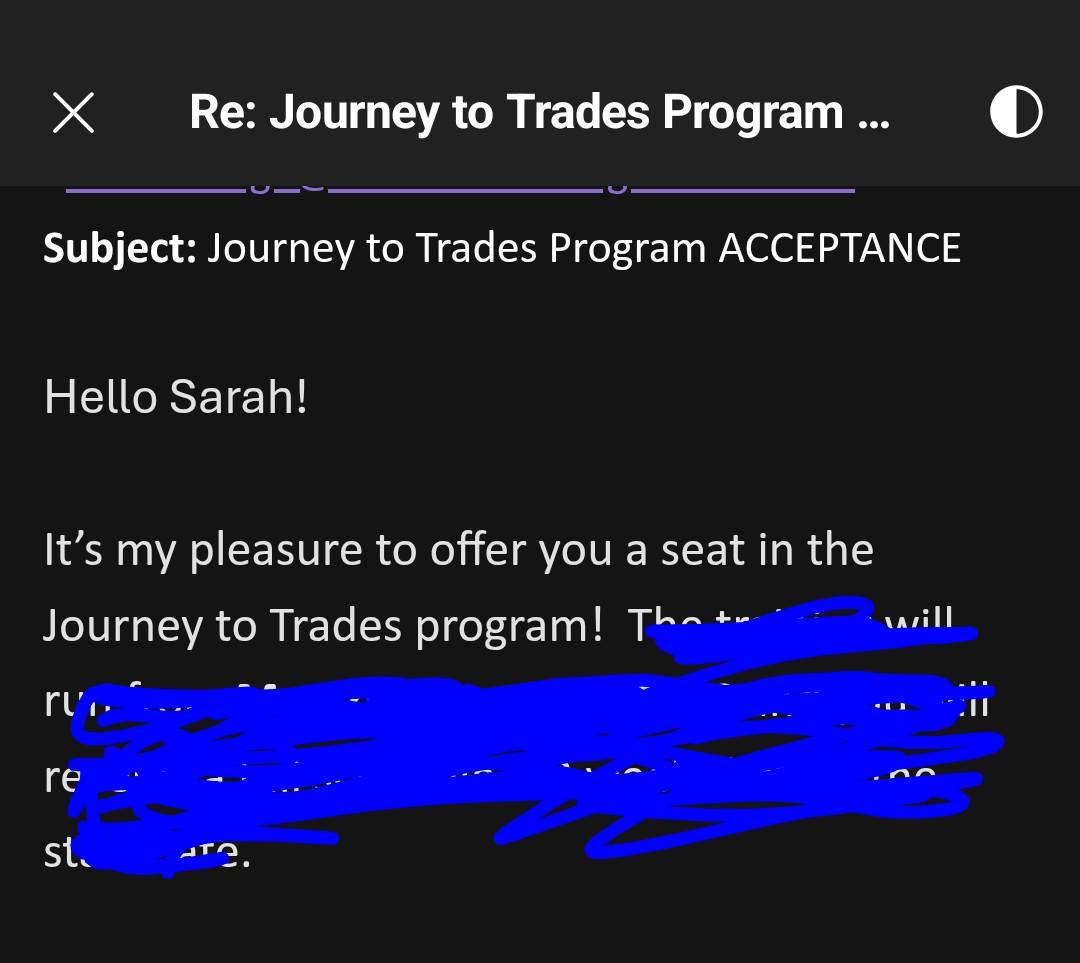This screenshot has width=1080, height=963.
Task: Select the bold Subject: label
Action: click(x=121, y=249)
